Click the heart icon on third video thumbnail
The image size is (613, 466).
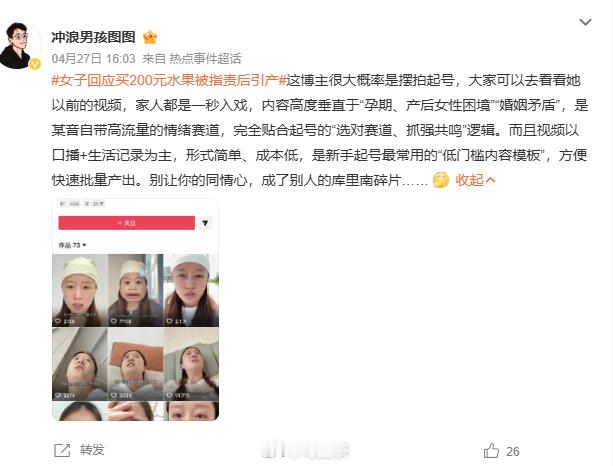tap(170, 321)
